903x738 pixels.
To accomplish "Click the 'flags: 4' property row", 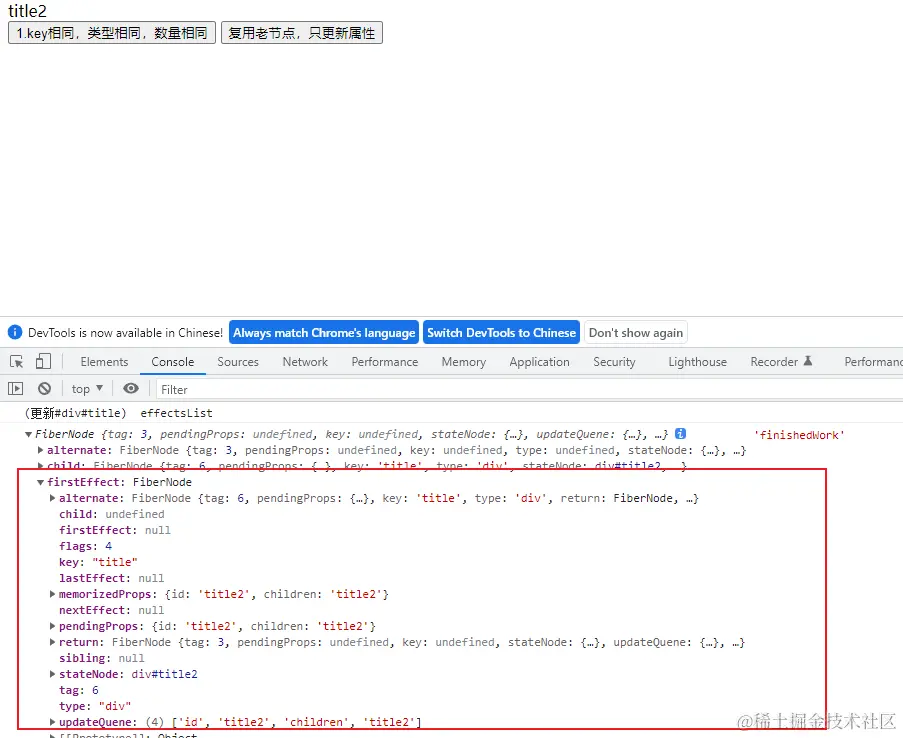I will (x=85, y=546).
